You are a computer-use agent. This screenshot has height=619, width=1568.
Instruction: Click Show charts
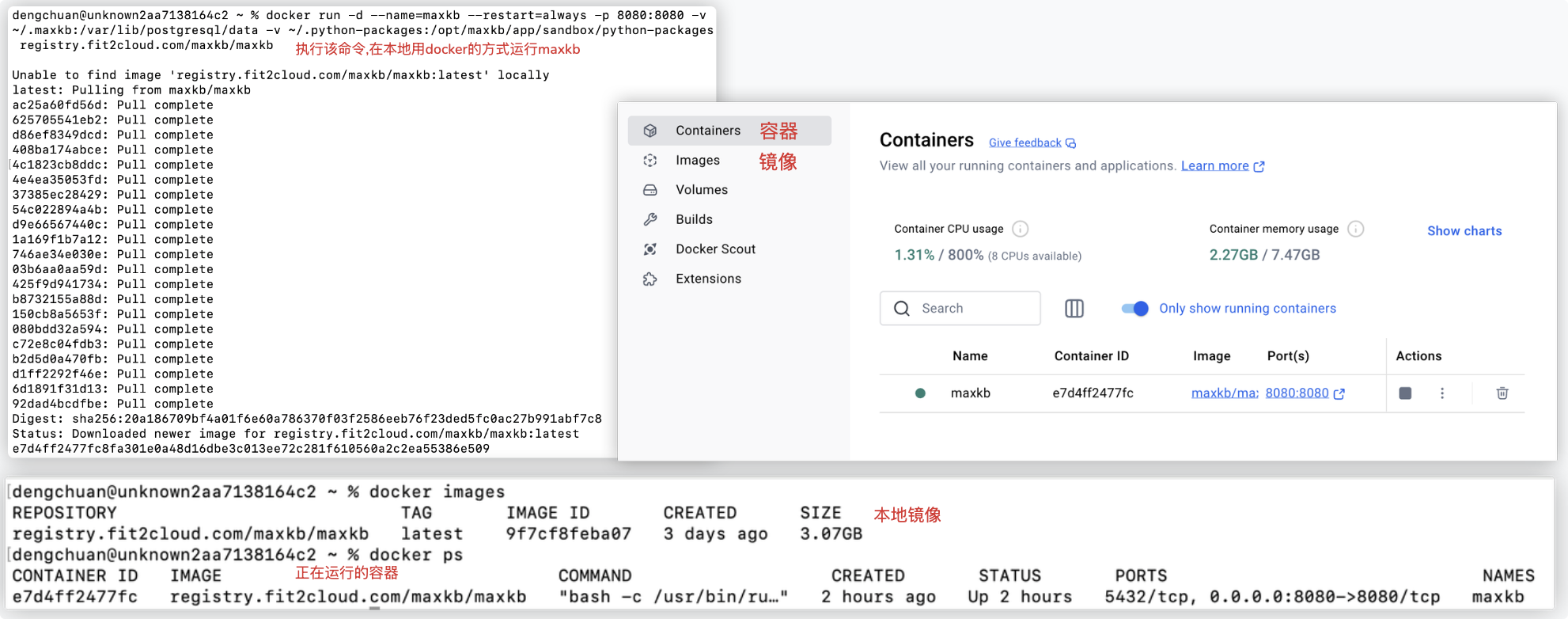pos(1464,231)
